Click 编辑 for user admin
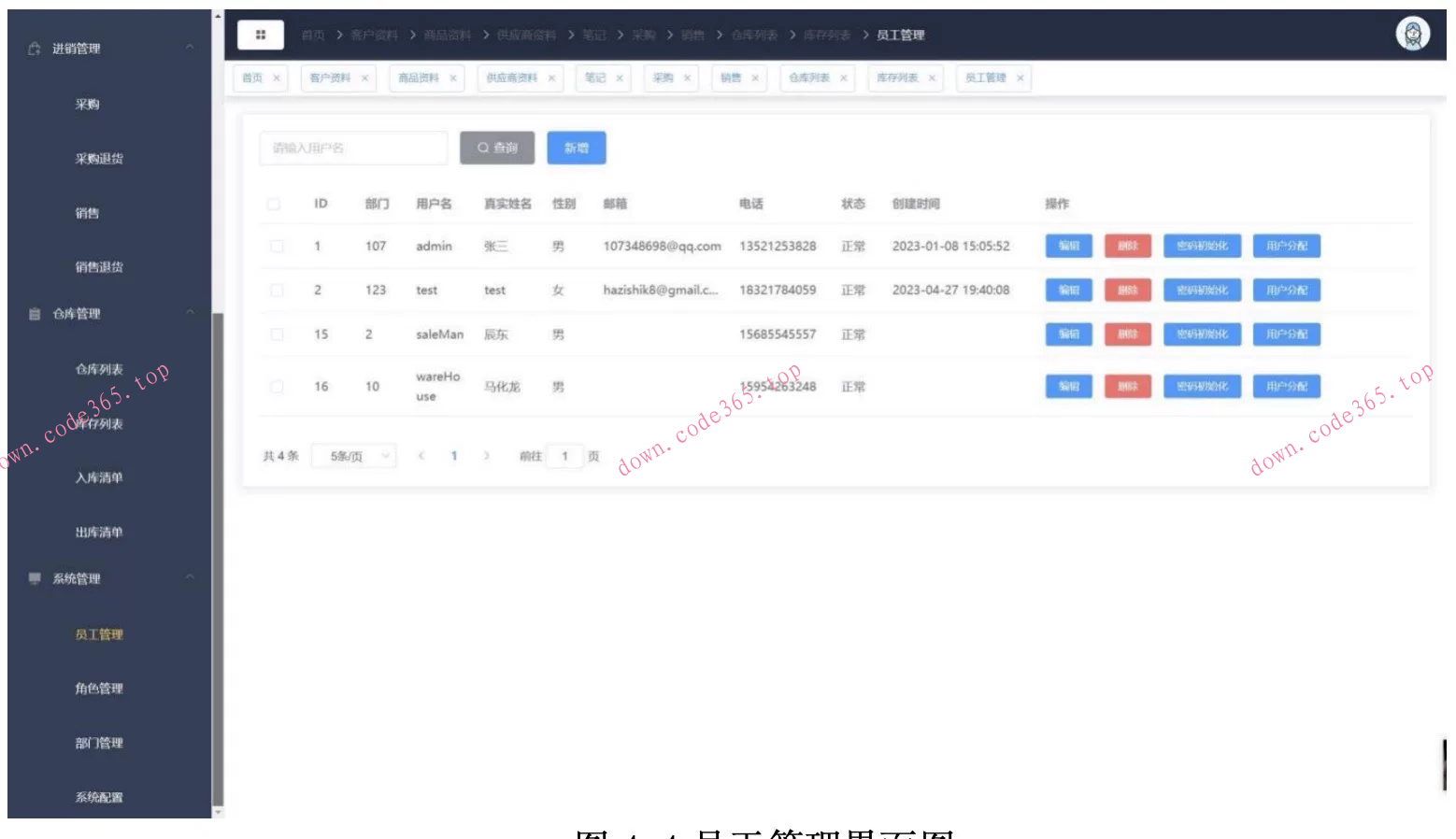The height and width of the screenshot is (839, 1456). click(1069, 246)
